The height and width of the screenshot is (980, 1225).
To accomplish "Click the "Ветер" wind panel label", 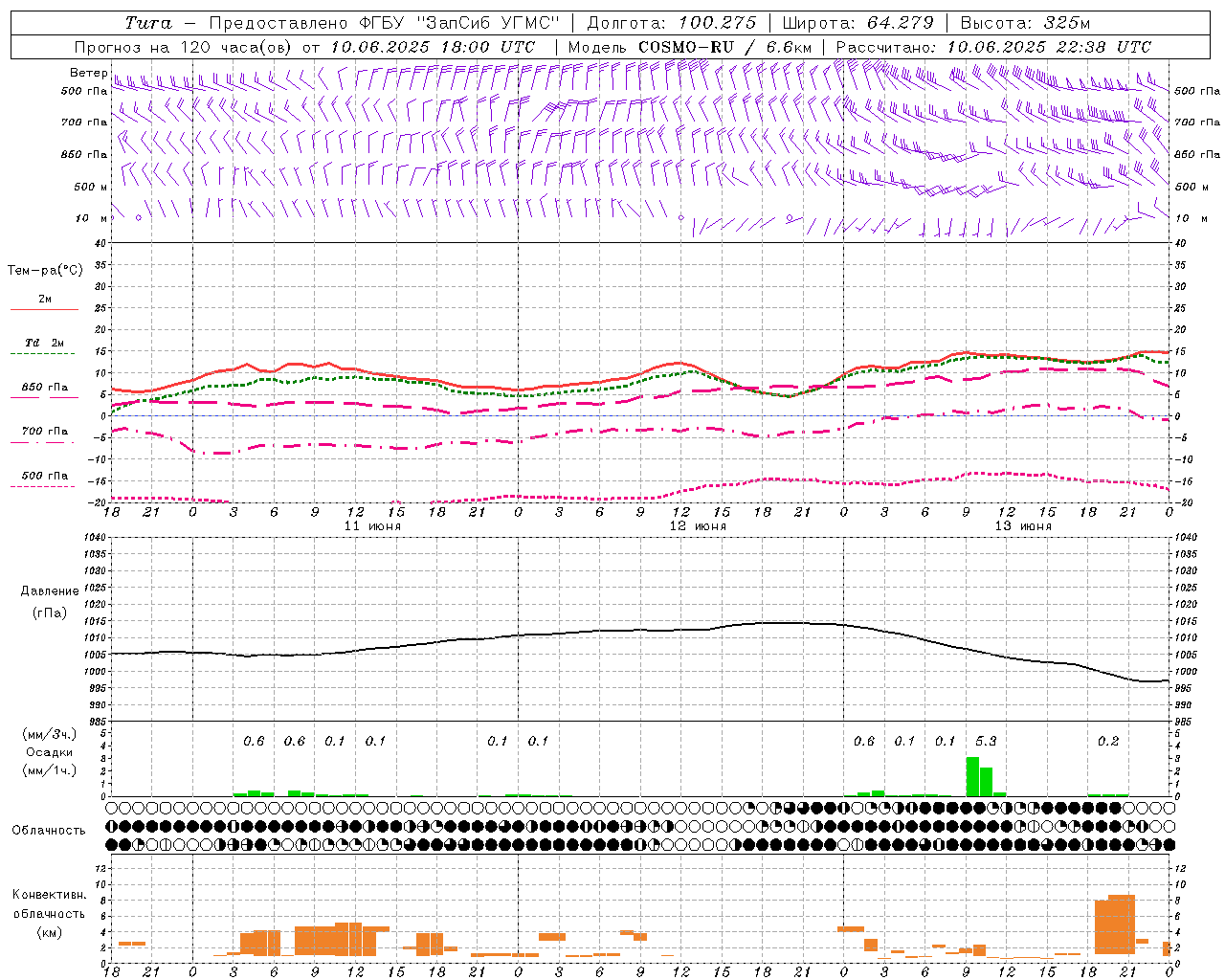I will coord(88,73).
